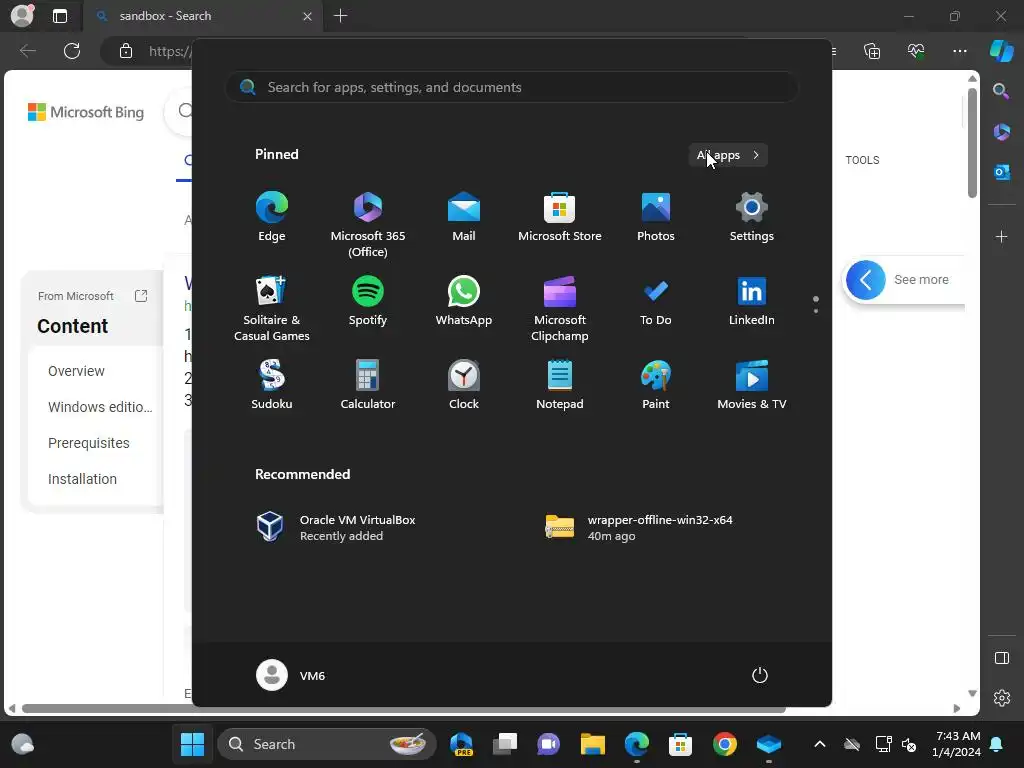Open the Paint app
Image resolution: width=1024 pixels, height=768 pixels.
click(656, 385)
